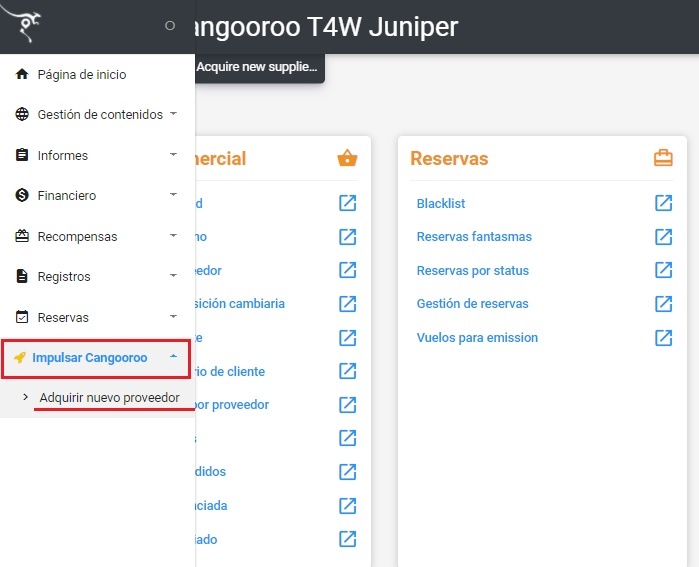Image resolution: width=699 pixels, height=567 pixels.
Task: Click external link icon for Gestión de reservas
Action: click(663, 304)
